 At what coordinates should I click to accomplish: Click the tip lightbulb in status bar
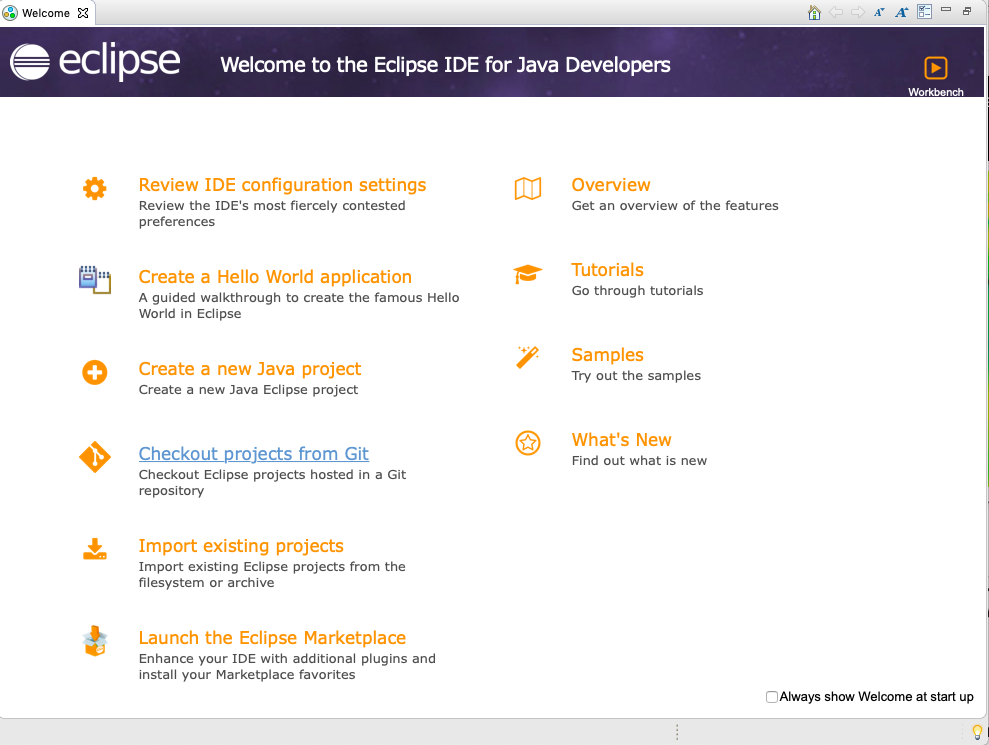tap(977, 732)
